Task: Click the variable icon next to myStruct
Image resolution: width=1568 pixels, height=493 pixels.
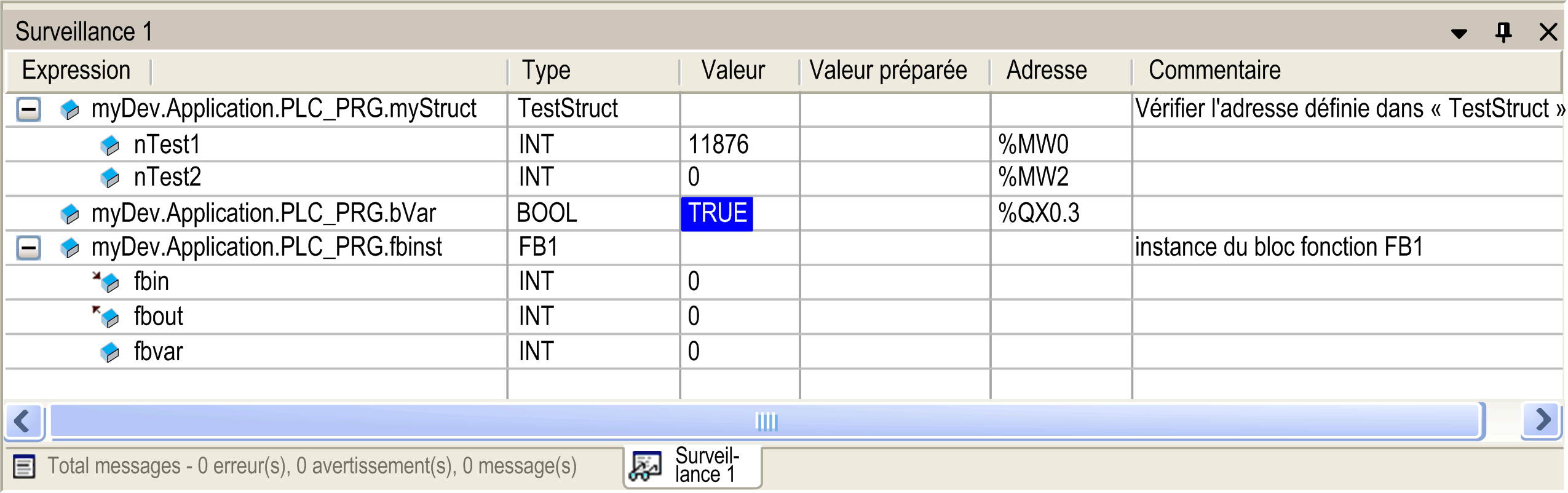Action: click(x=69, y=110)
